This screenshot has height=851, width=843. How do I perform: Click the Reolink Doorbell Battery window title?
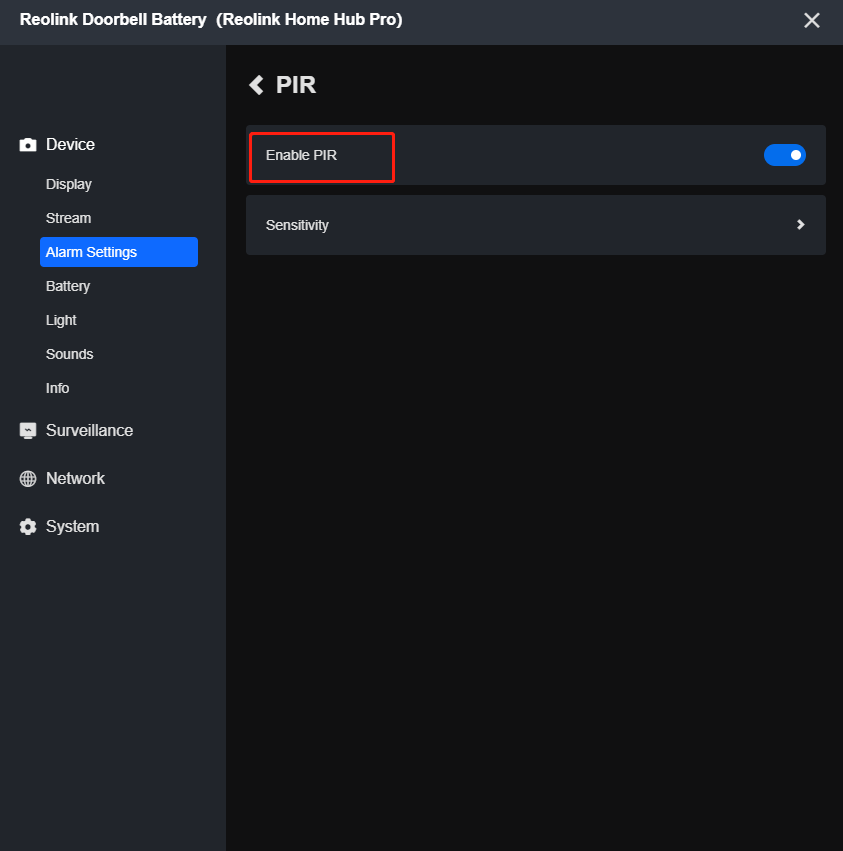(x=211, y=20)
